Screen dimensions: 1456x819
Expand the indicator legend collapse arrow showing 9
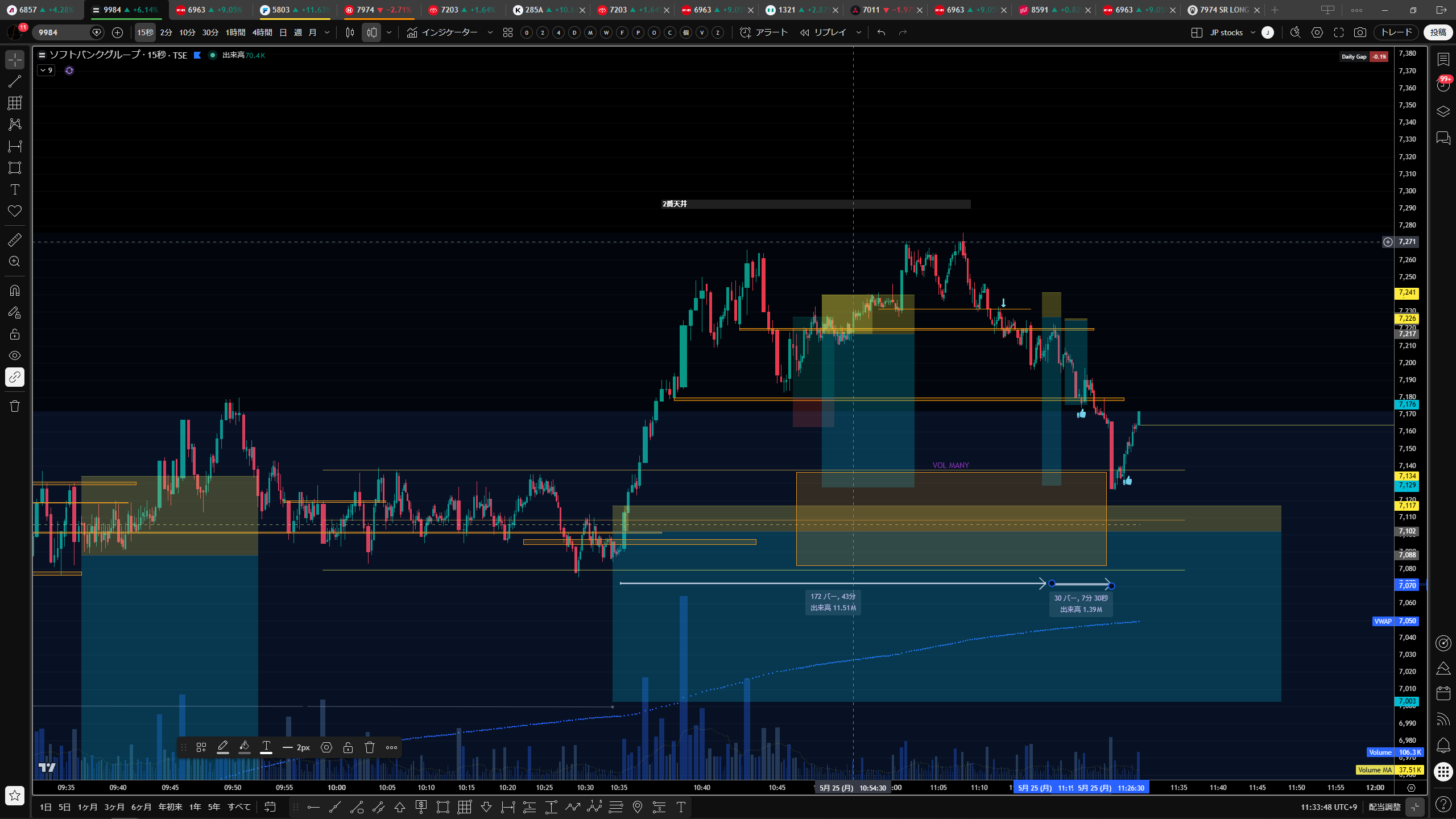46,71
